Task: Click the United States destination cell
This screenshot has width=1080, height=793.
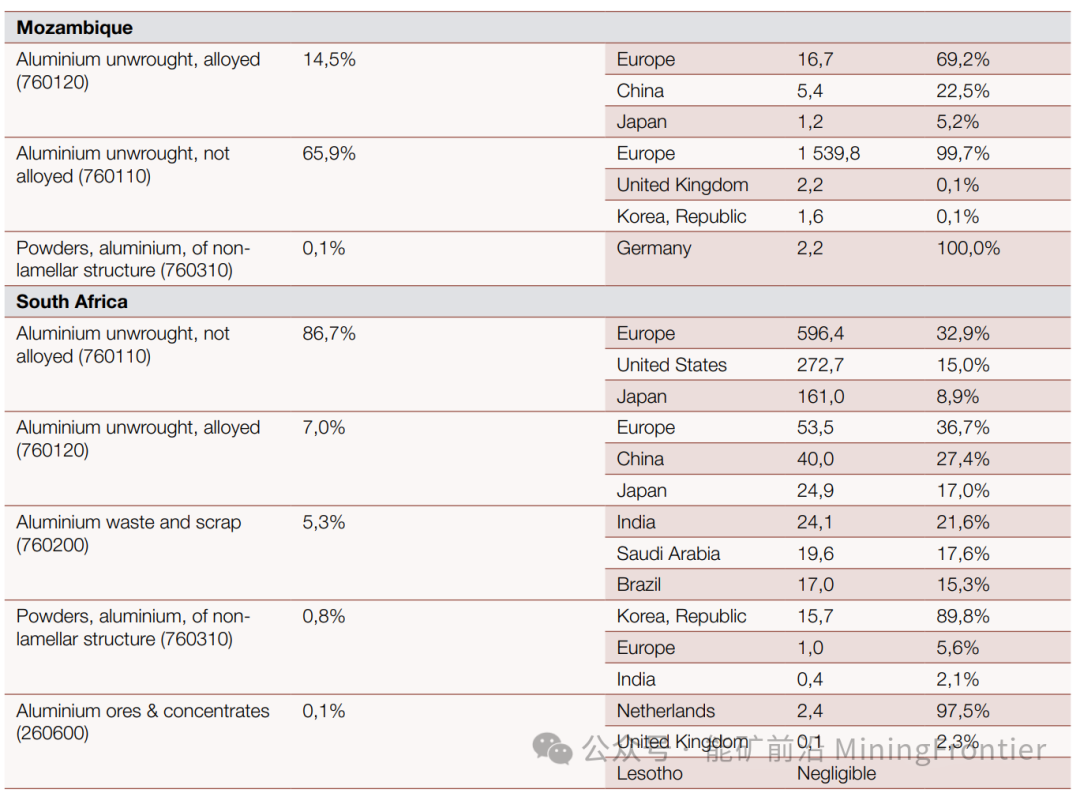Action: pos(671,365)
